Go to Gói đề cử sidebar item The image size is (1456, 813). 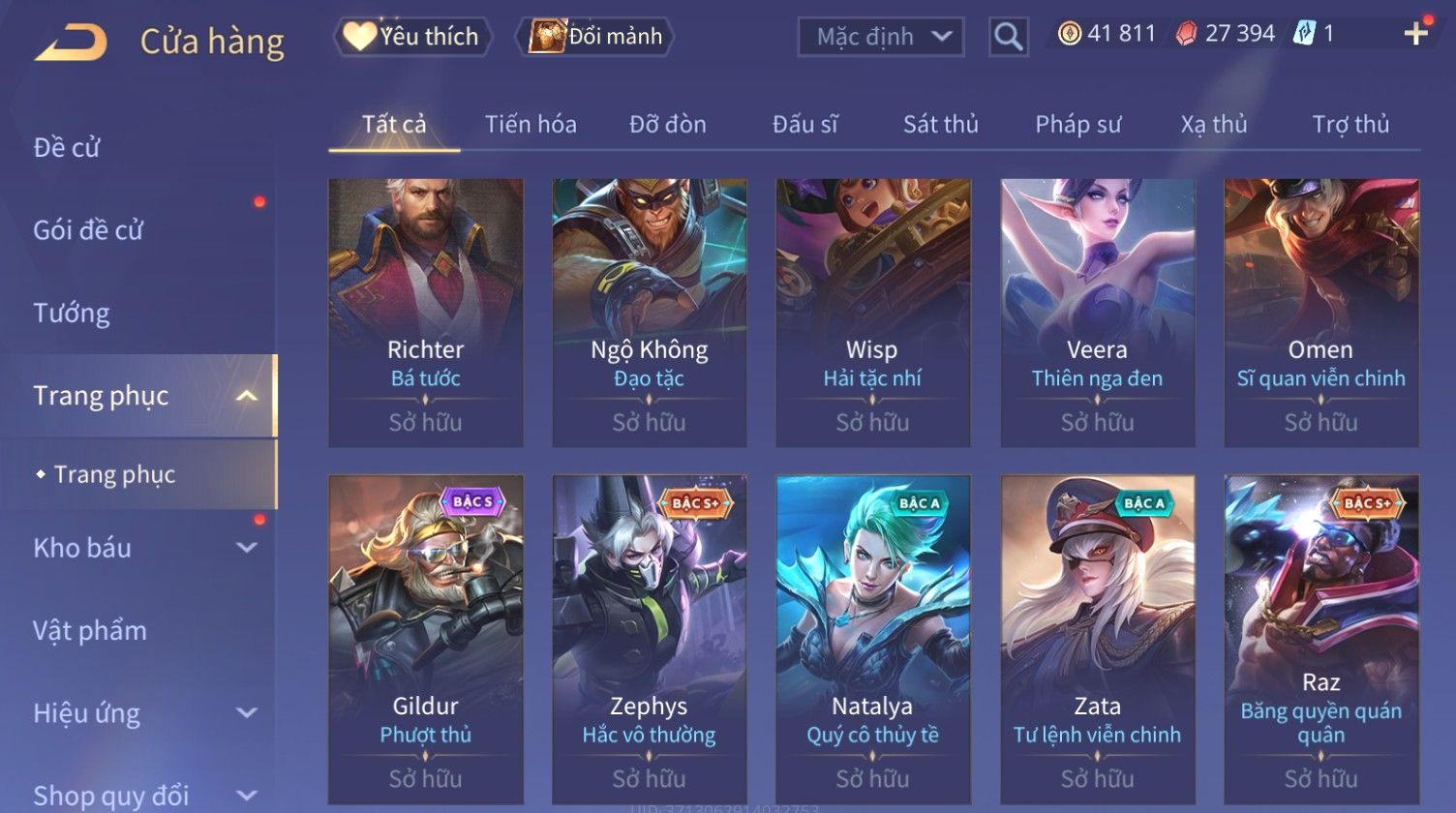88,230
